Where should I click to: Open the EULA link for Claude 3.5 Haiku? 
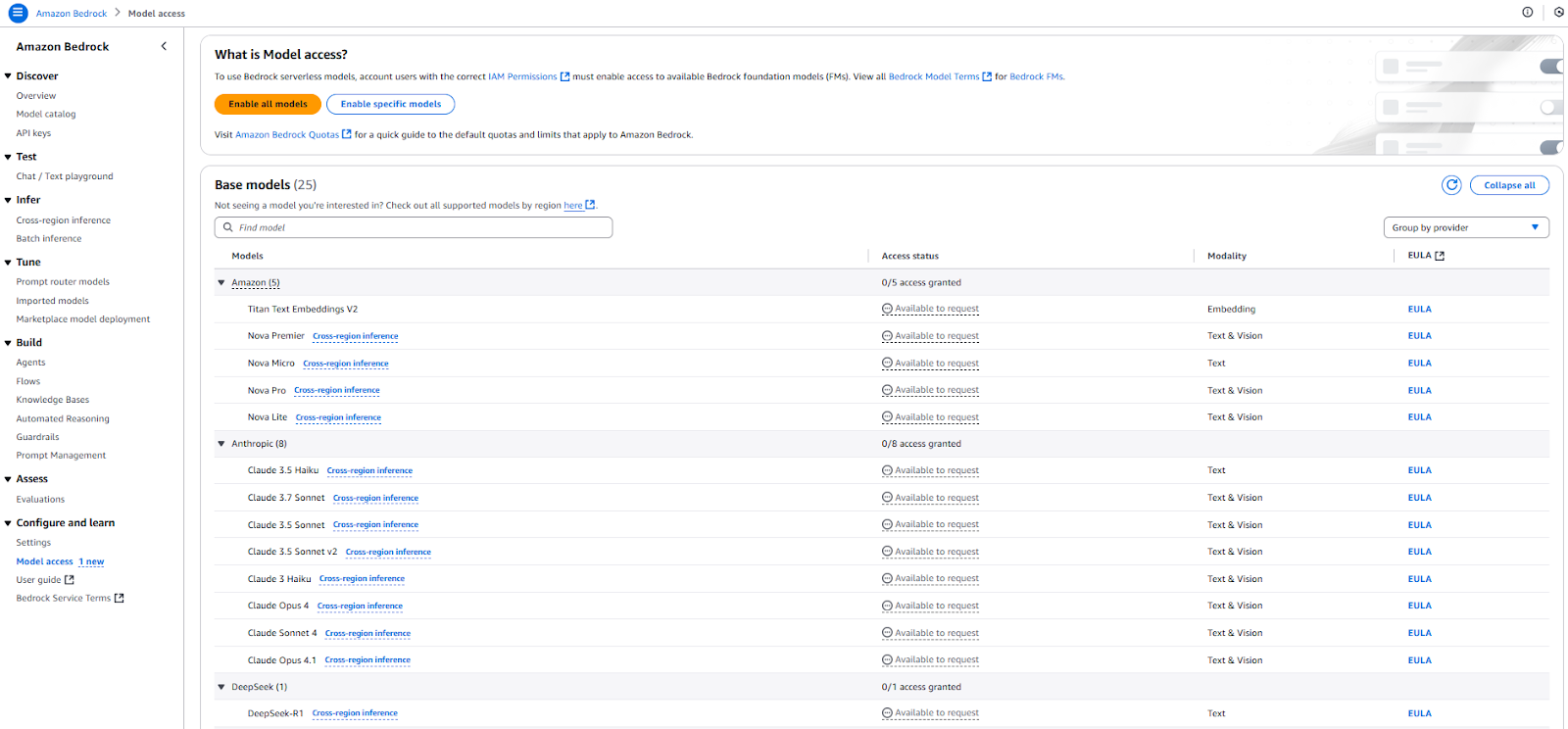[1419, 470]
